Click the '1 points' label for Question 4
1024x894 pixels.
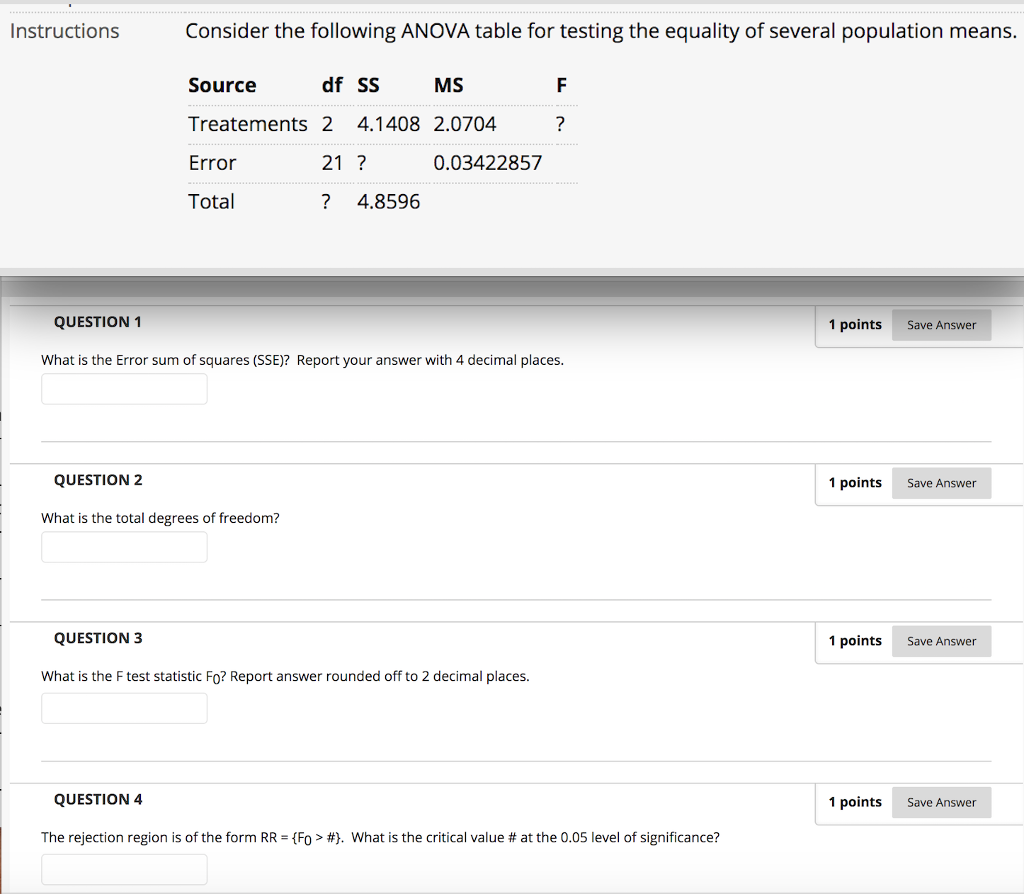tap(855, 802)
